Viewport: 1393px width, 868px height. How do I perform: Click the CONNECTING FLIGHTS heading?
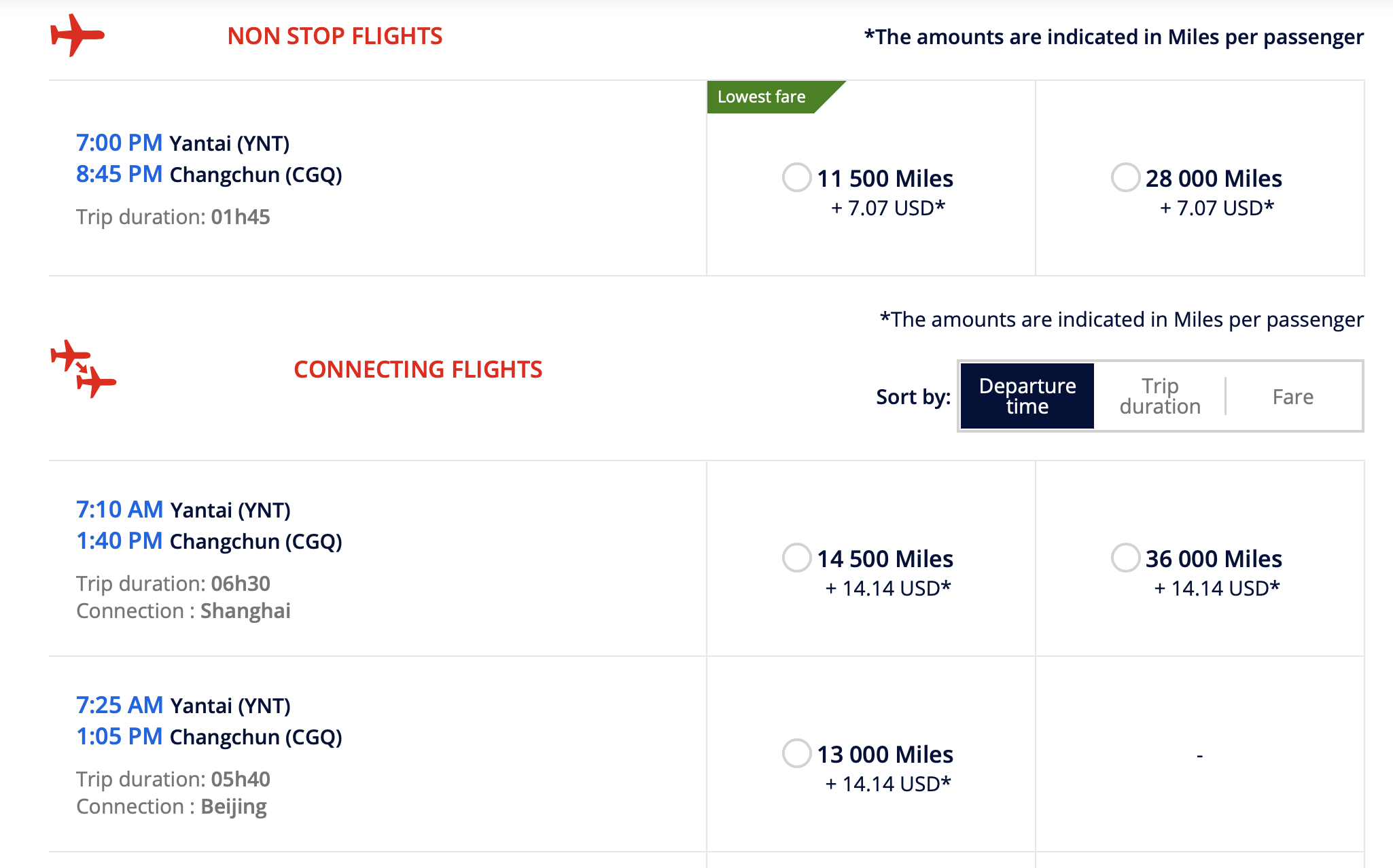(x=418, y=369)
